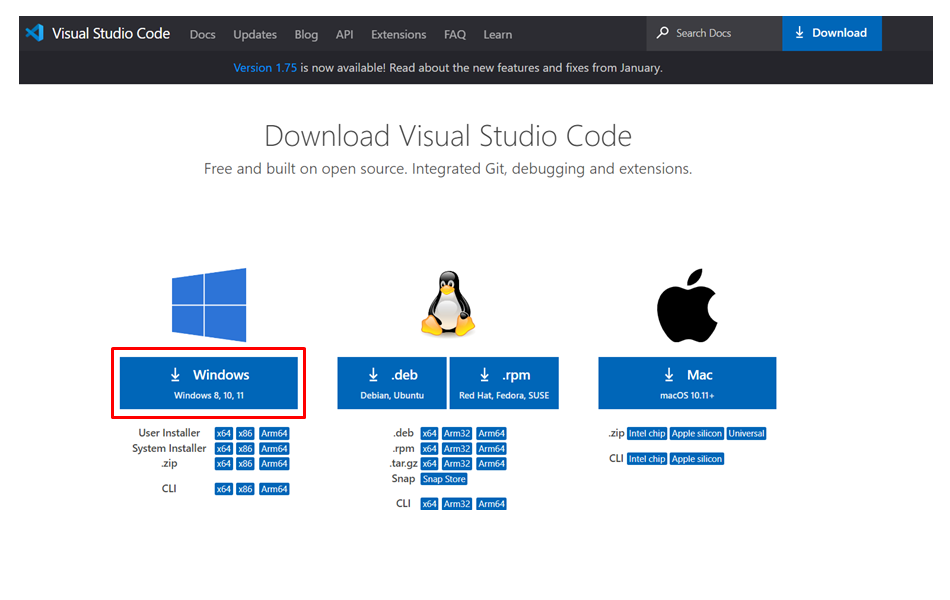950x600 pixels.
Task: Download the .deb Debian, Ubuntu package
Action: [392, 383]
